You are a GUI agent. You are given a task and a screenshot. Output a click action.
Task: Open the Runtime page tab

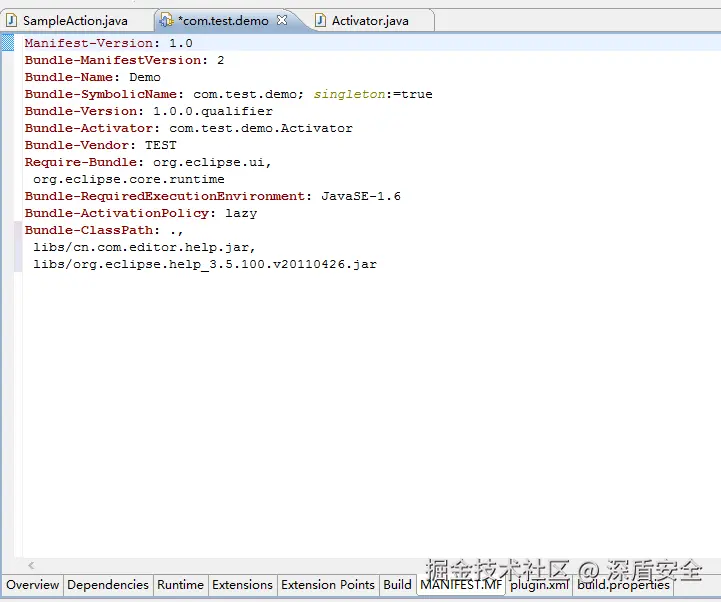tap(180, 585)
